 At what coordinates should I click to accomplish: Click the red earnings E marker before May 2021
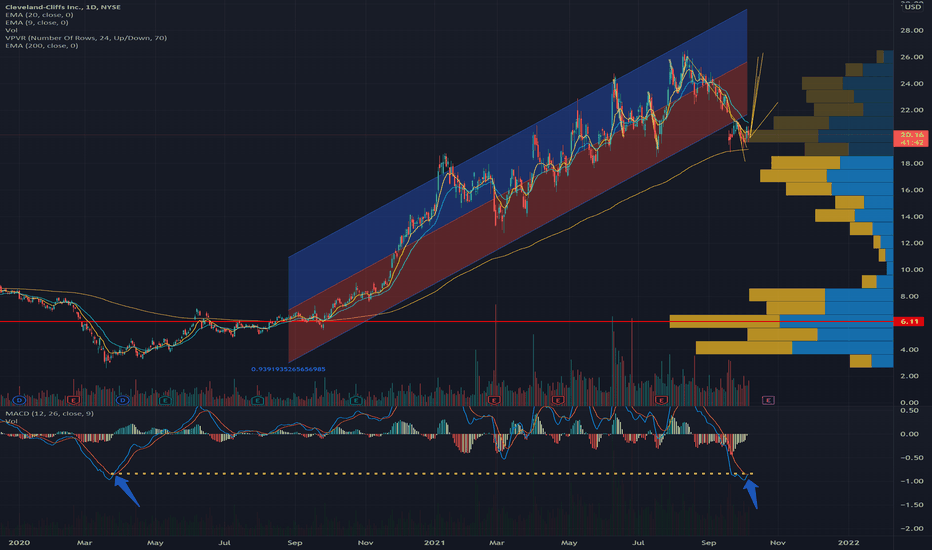[x=558, y=401]
